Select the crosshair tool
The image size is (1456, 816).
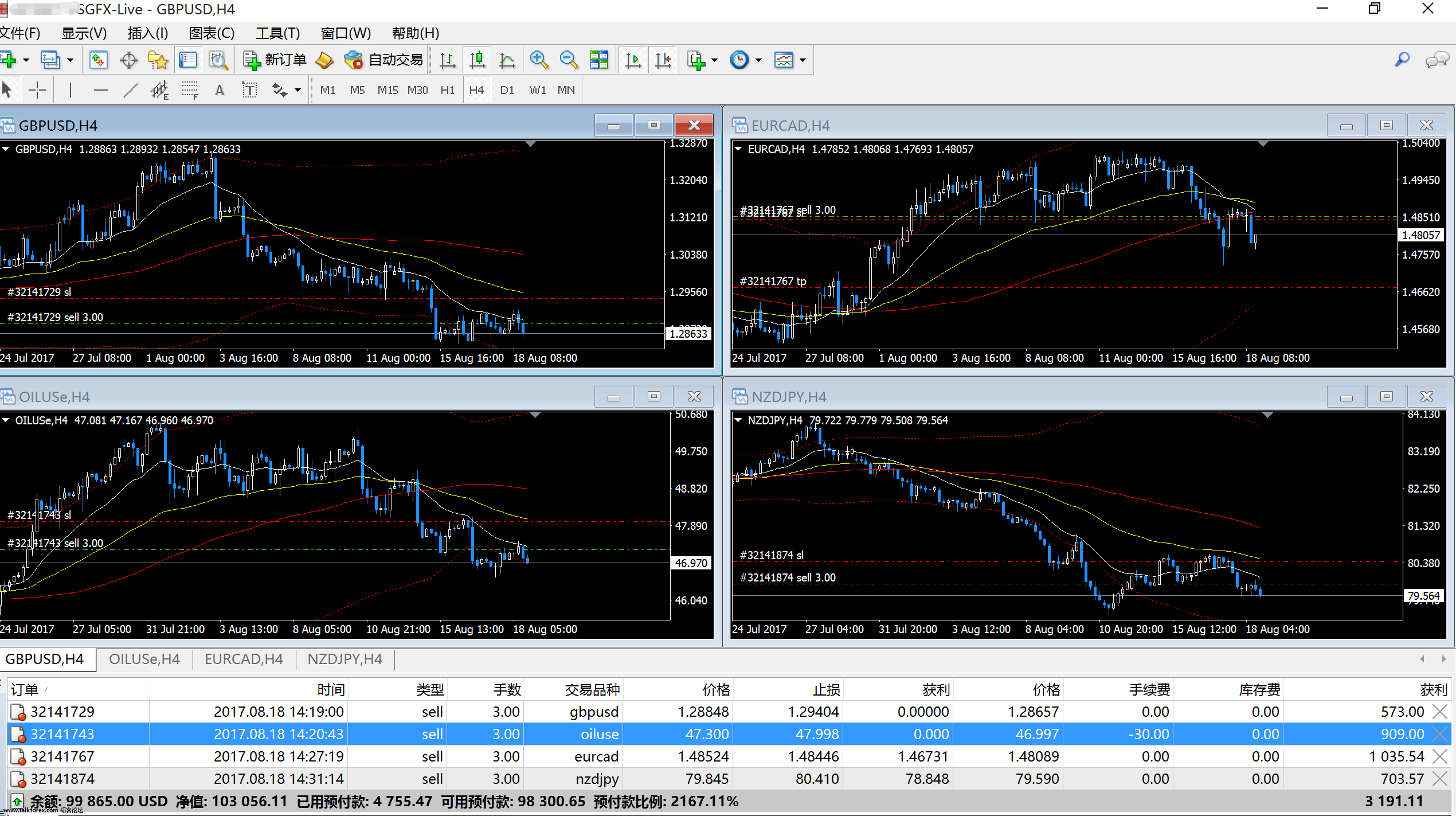[x=37, y=90]
